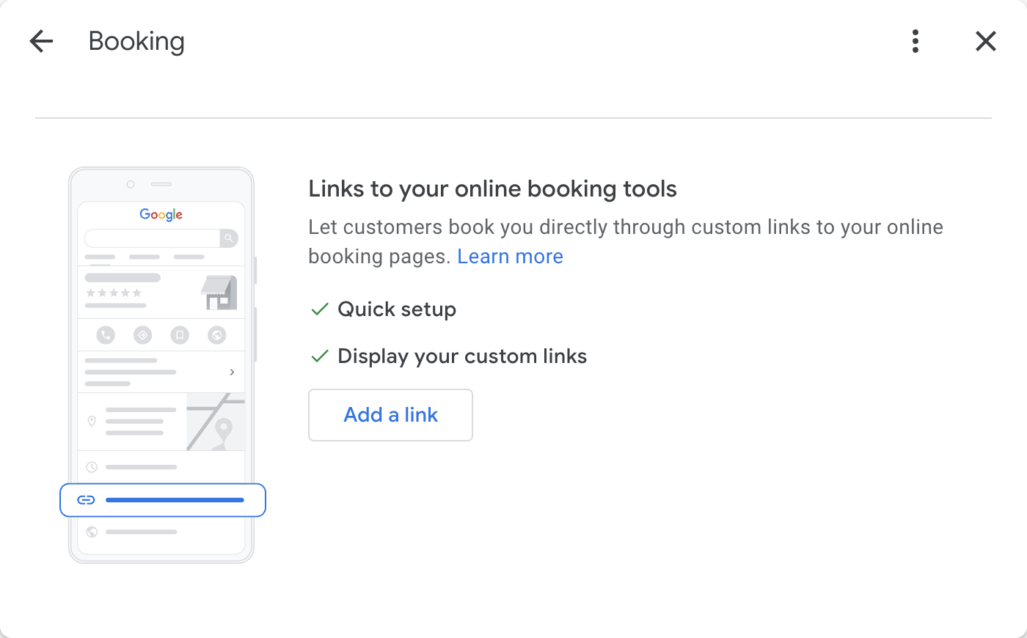Viewport: 1027px width, 638px height.
Task: Click the phone call icon in illustration
Action: 105,335
